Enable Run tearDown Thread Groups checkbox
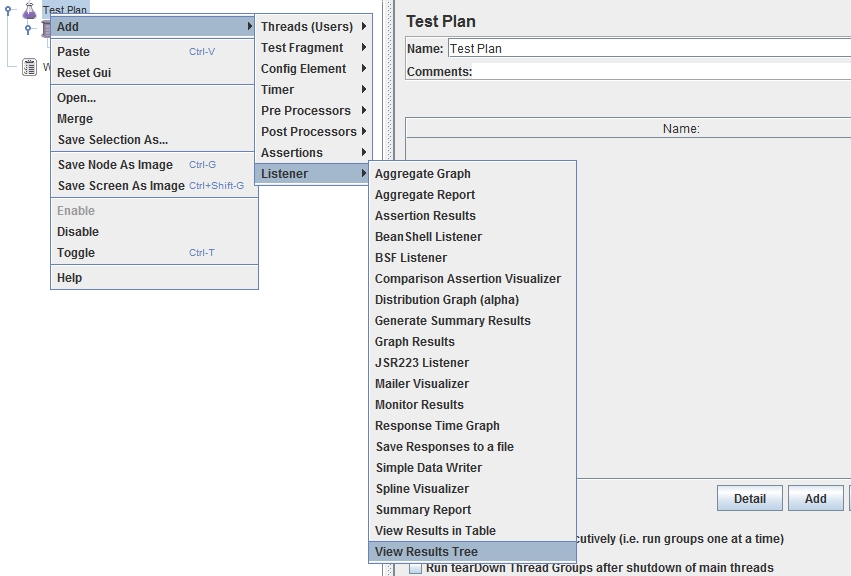 pos(415,568)
